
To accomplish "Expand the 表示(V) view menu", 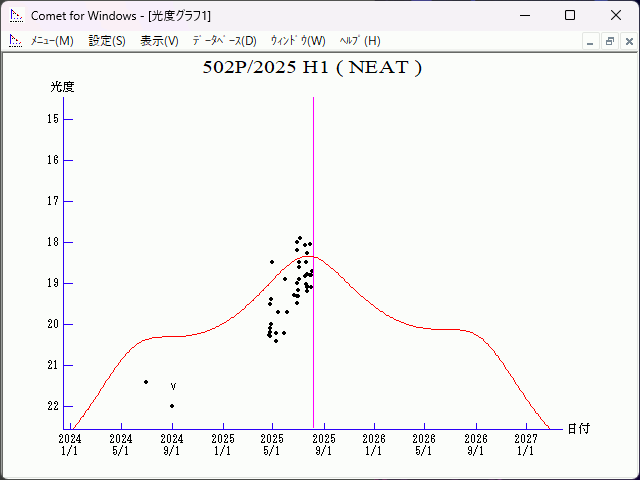I will 159,41.
